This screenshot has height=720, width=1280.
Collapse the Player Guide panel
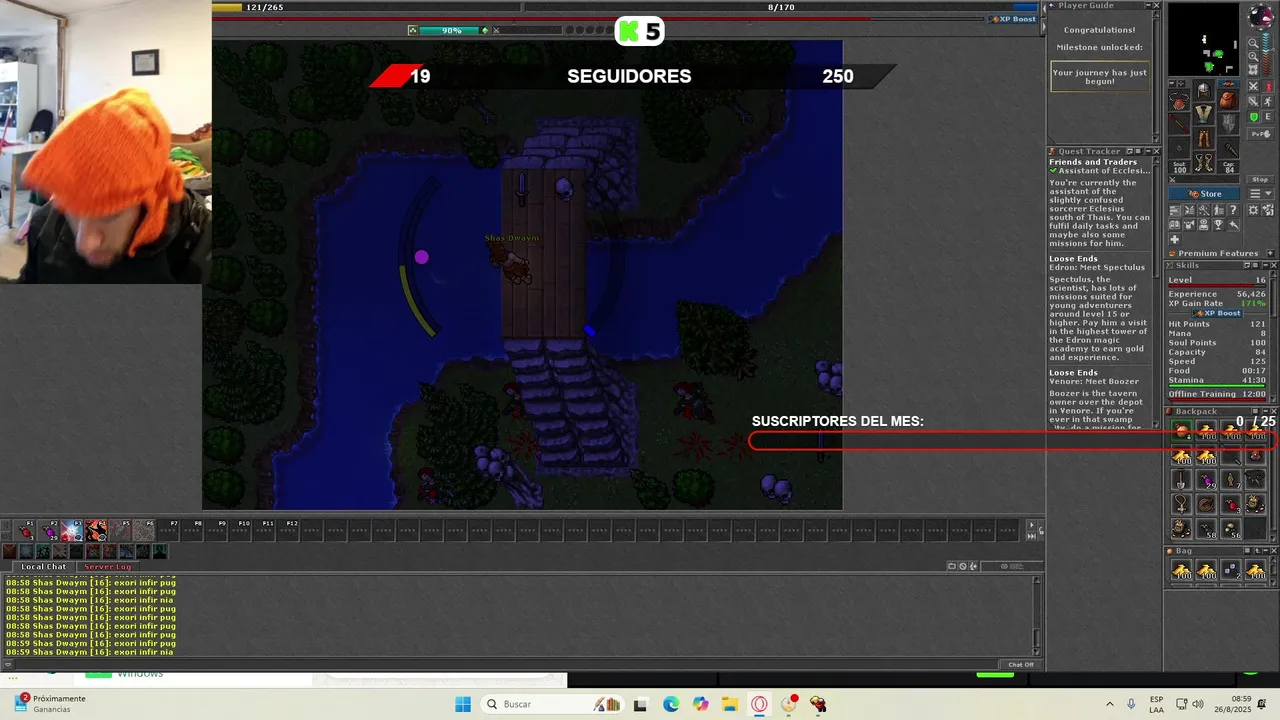tap(1147, 6)
